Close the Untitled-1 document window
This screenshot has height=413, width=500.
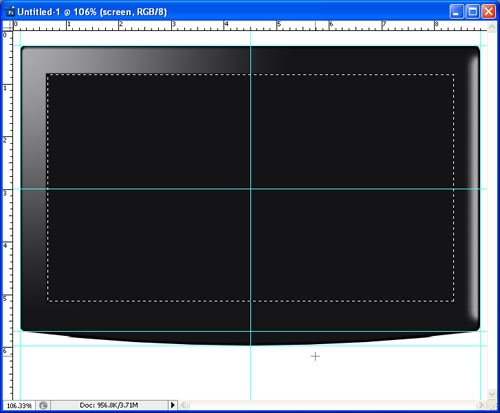489,12
